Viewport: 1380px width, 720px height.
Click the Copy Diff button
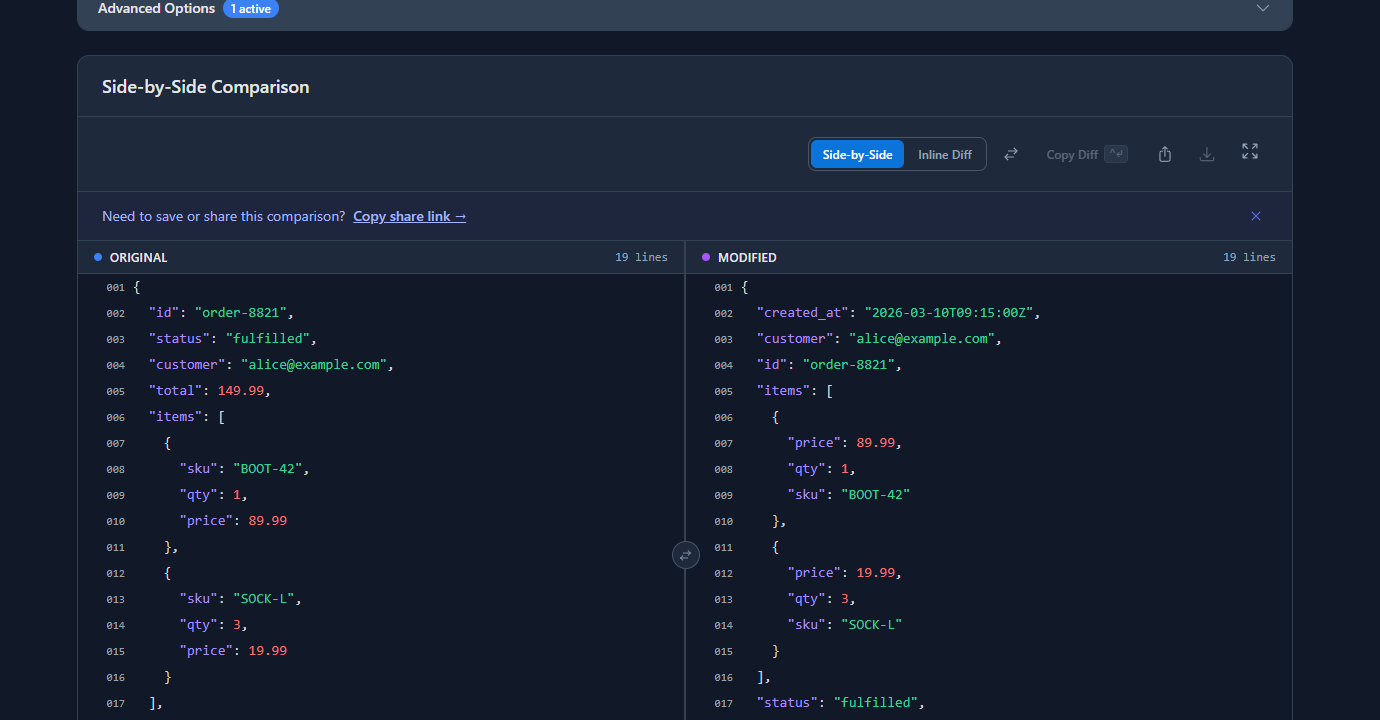(1086, 155)
